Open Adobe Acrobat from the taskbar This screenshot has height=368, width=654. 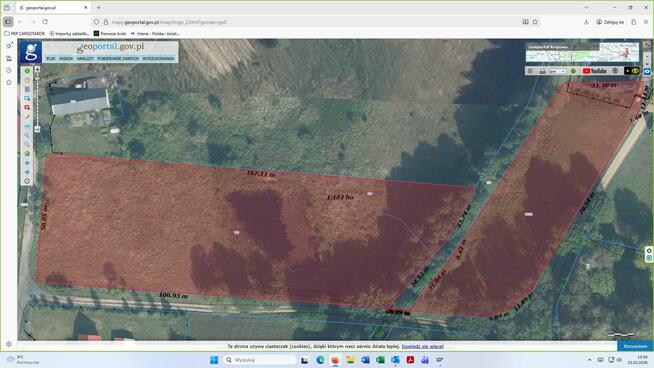pos(410,360)
